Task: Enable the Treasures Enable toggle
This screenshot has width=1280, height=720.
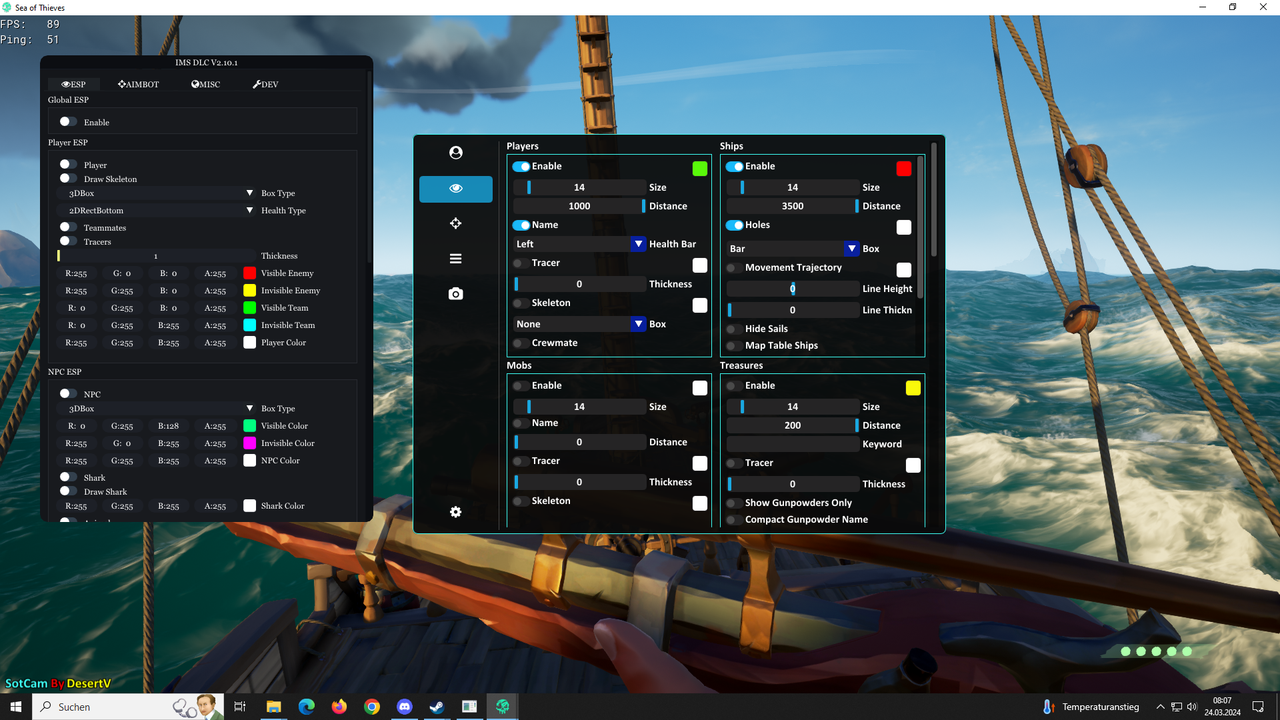Action: (x=734, y=386)
